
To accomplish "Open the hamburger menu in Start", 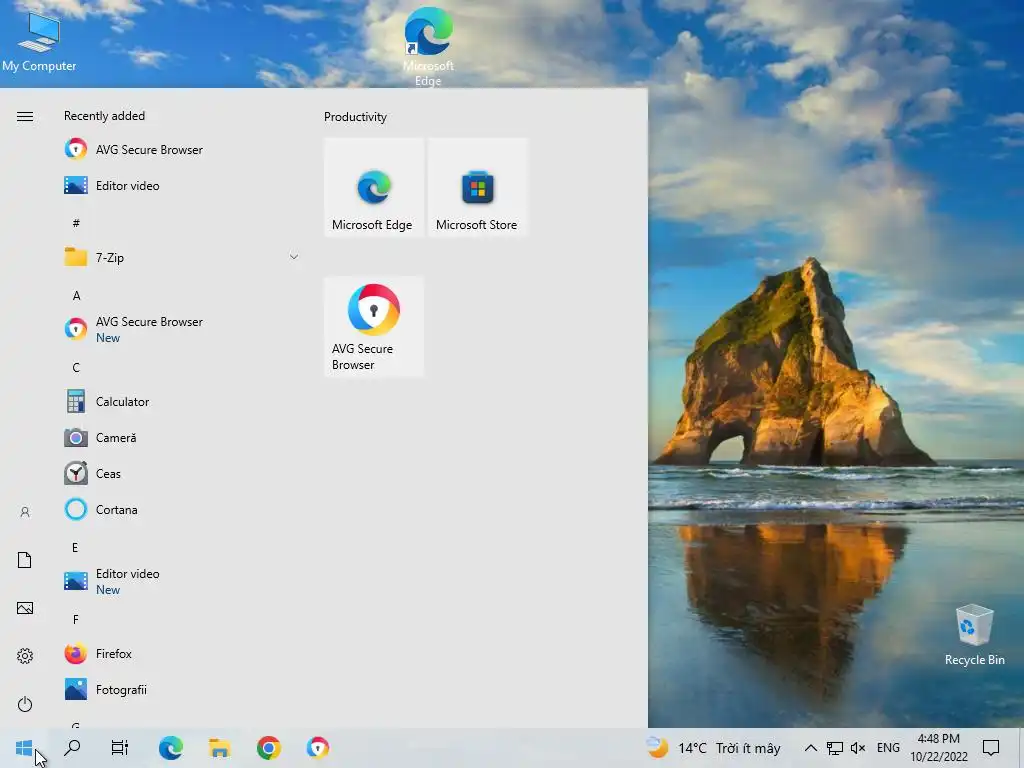I will pos(25,116).
